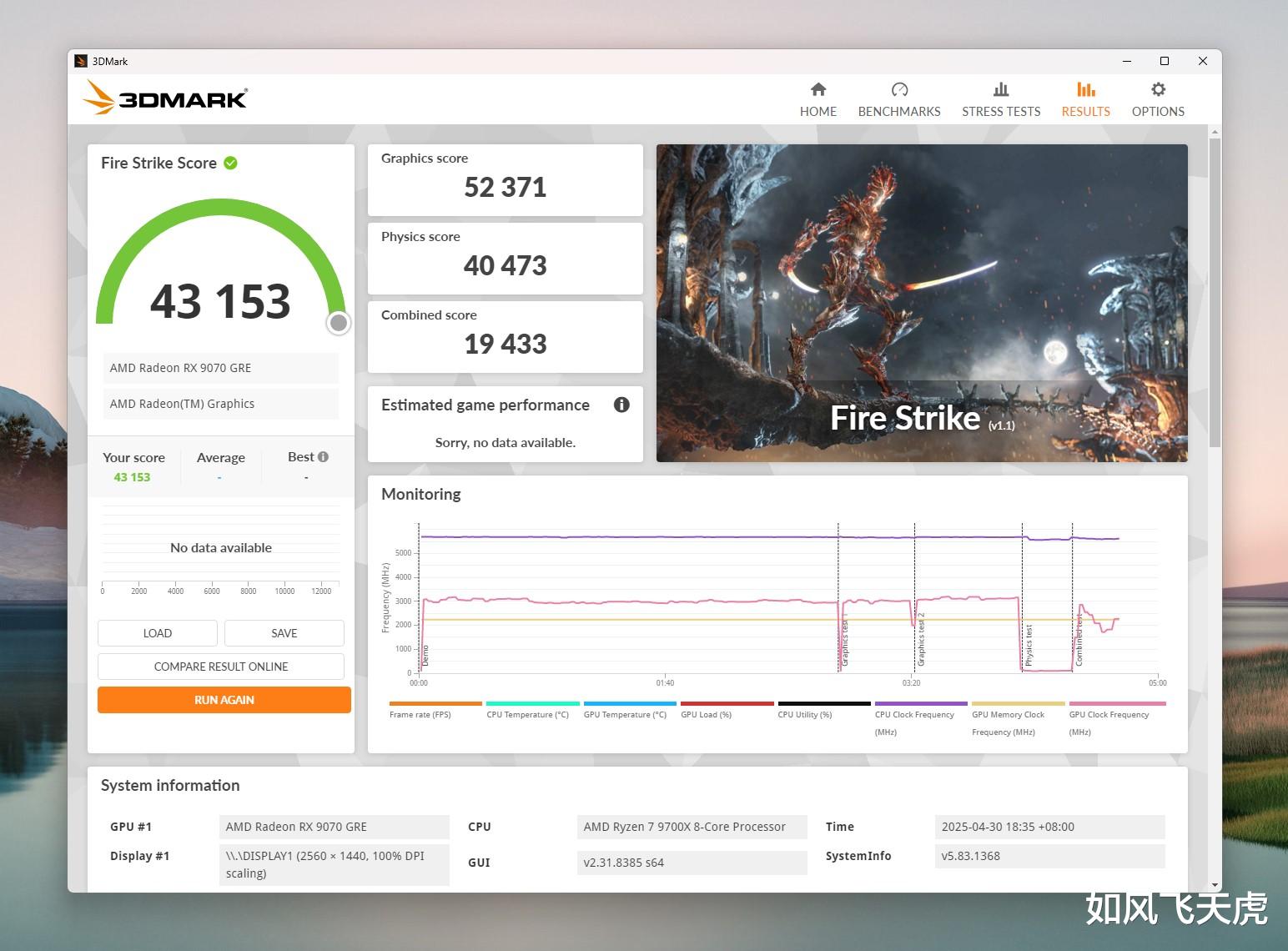
Task: Click the AMD Ryzen 7 9700X CPU value
Action: 692,827
